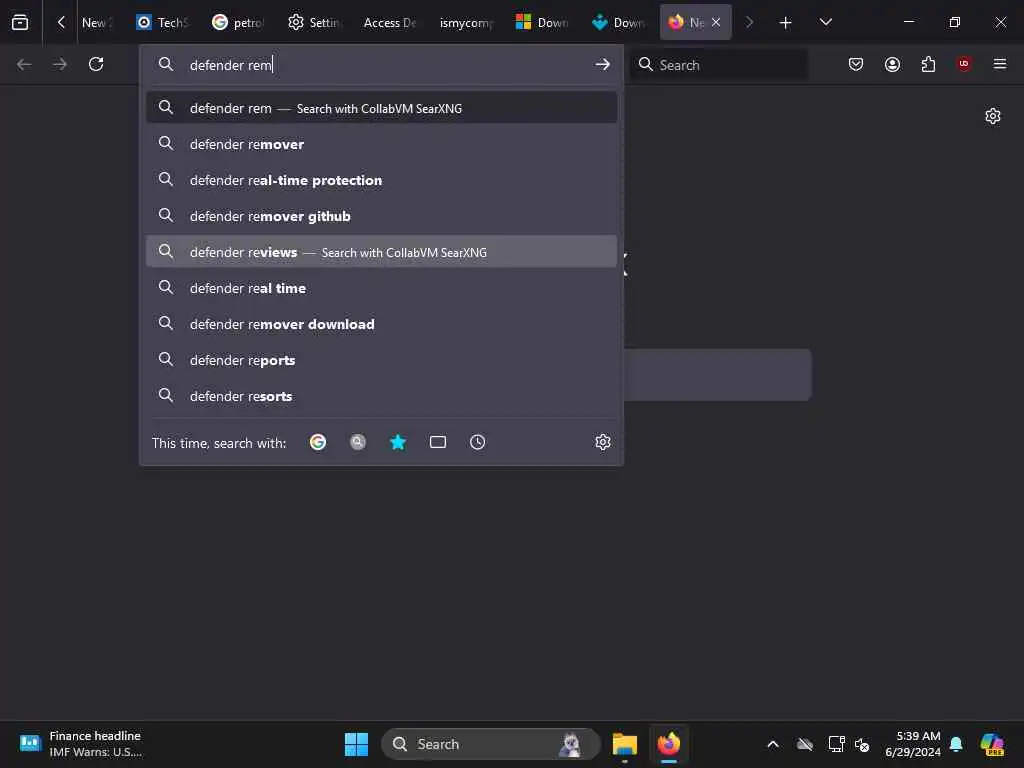Reload the current page
Image resolution: width=1024 pixels, height=768 pixels.
point(96,64)
